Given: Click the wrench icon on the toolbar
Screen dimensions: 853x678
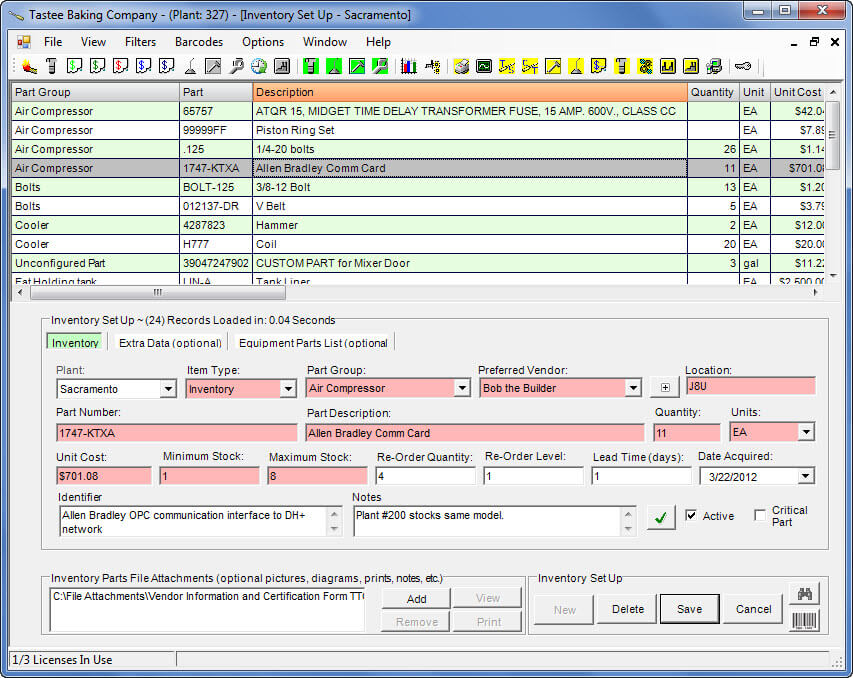Looking at the screenshot, I should pos(234,68).
